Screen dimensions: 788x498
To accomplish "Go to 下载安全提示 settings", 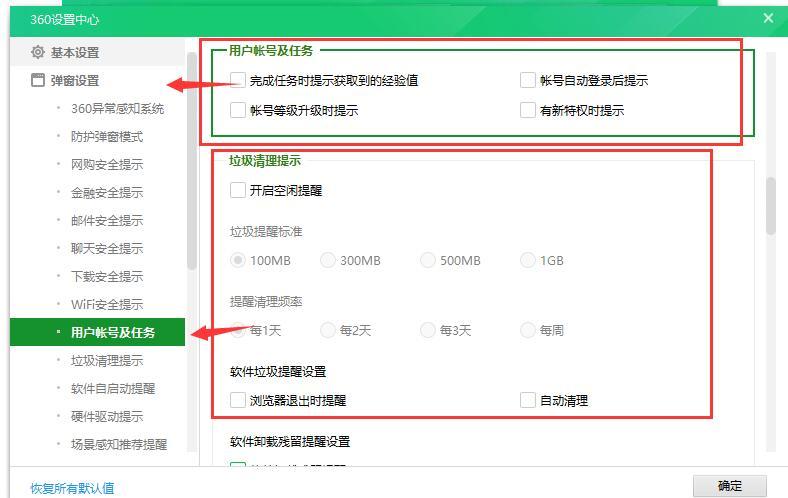I will point(107,276).
